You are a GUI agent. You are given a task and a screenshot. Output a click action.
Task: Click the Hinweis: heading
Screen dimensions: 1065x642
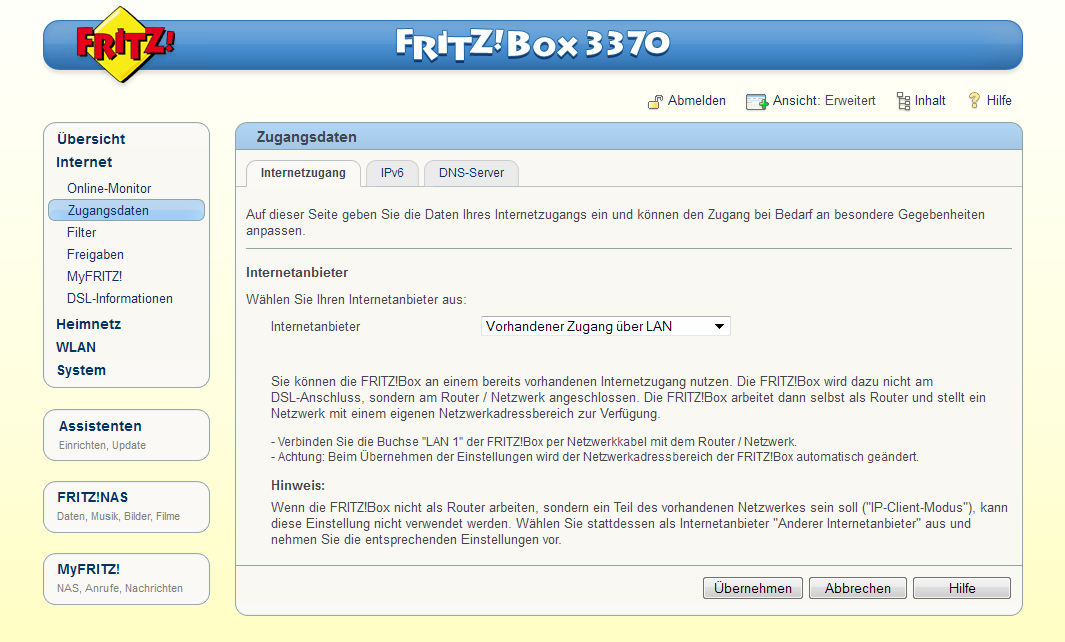(298, 485)
